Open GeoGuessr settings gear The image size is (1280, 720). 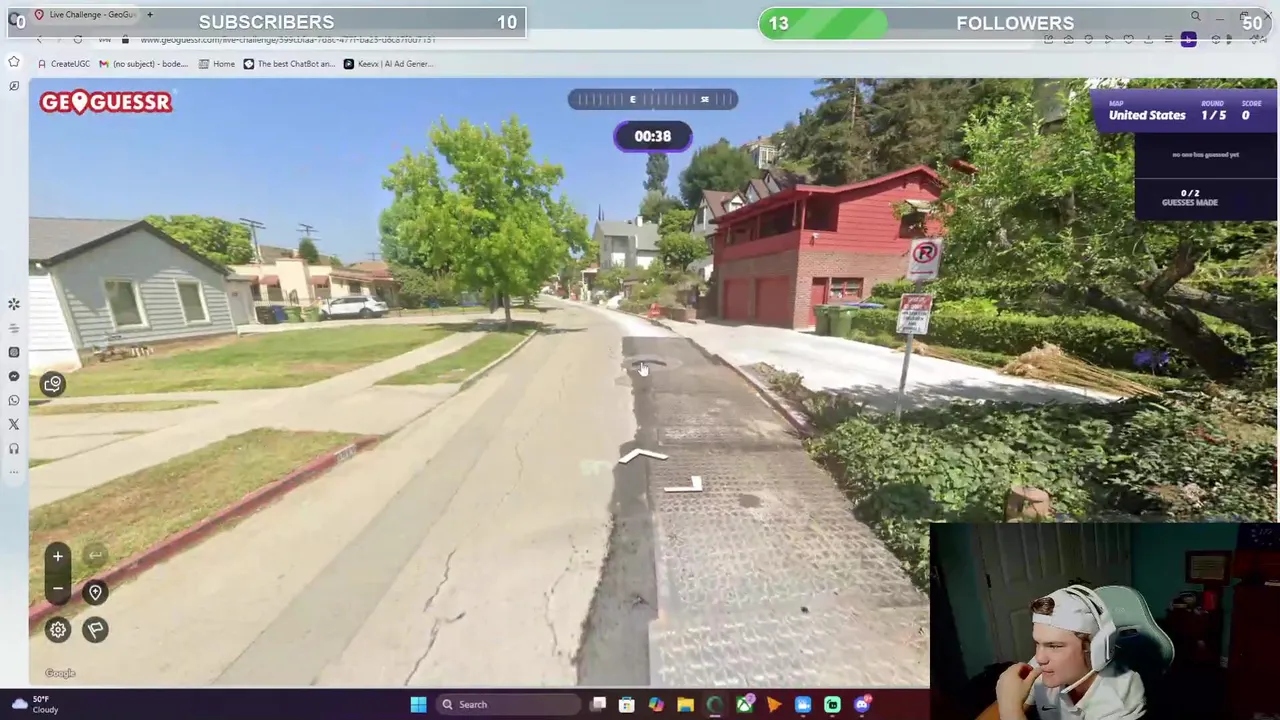click(58, 629)
